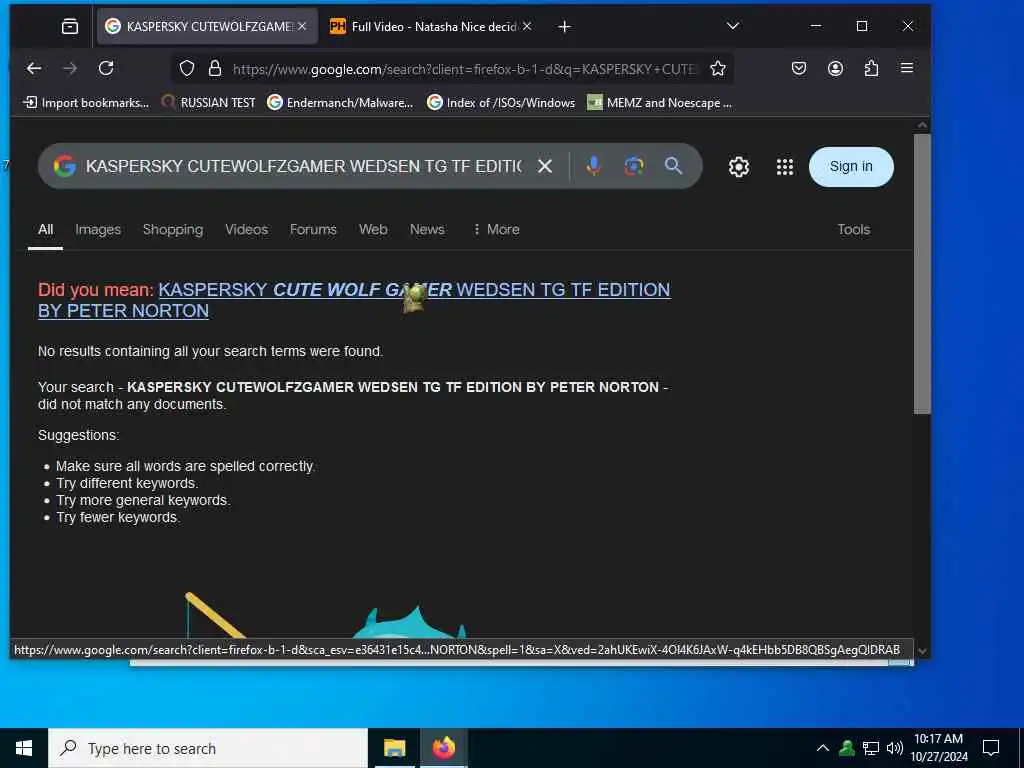Open the Firefox account icon

[835, 68]
